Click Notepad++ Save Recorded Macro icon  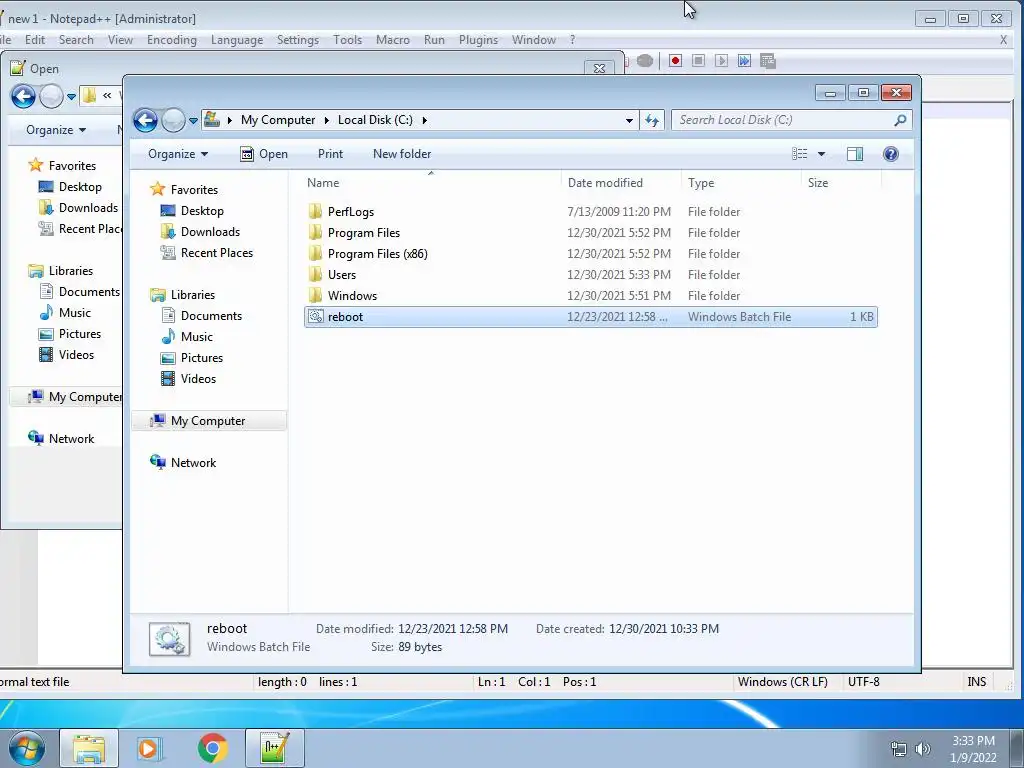[x=768, y=61]
